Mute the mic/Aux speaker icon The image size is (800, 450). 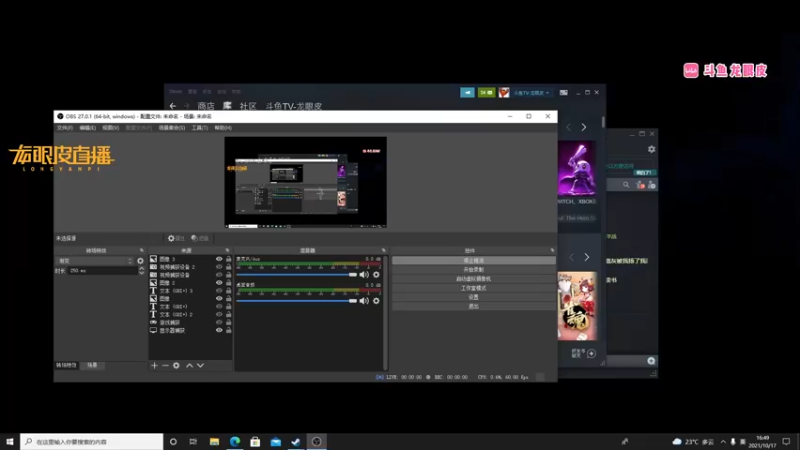(364, 274)
